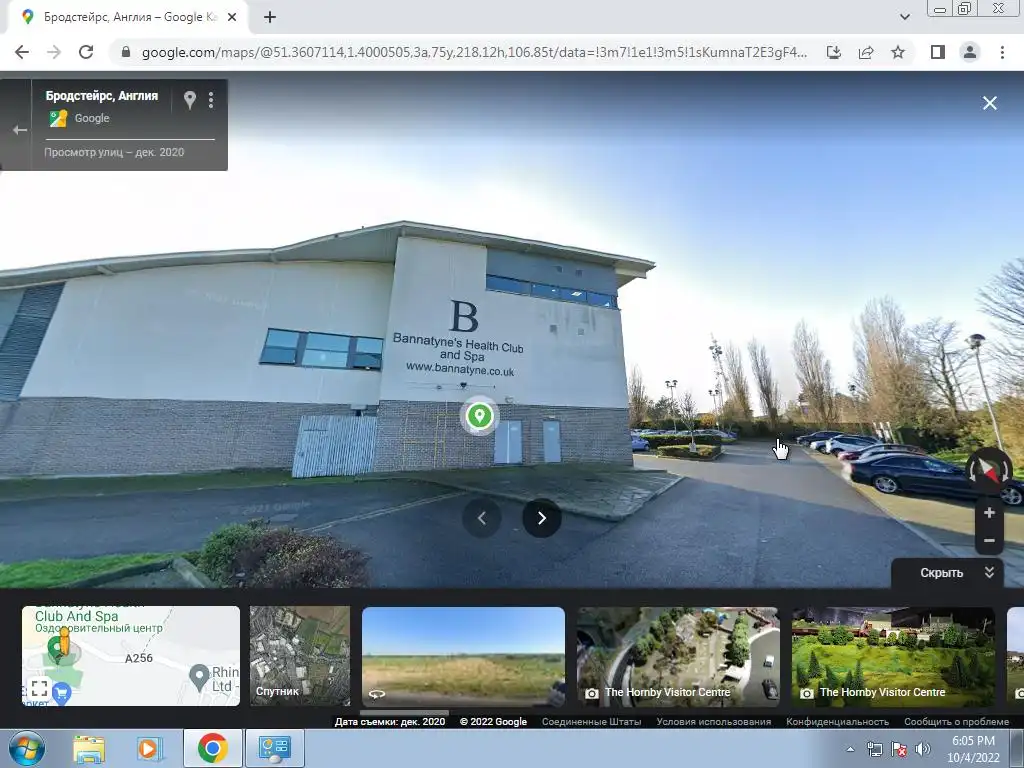Click Просмотр улиц – дек. 2020 text
The image size is (1024, 768).
(x=114, y=152)
